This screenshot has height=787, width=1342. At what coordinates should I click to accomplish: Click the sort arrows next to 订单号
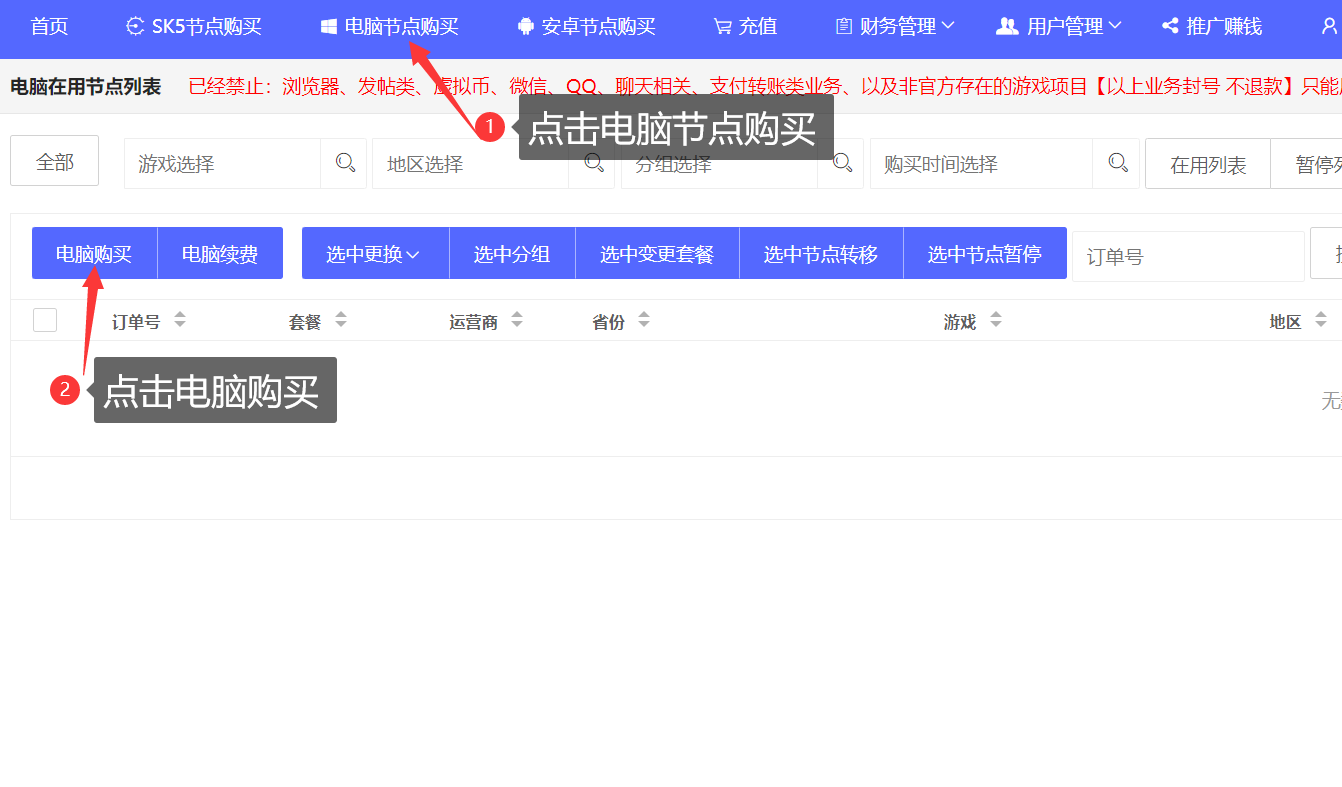coord(180,320)
